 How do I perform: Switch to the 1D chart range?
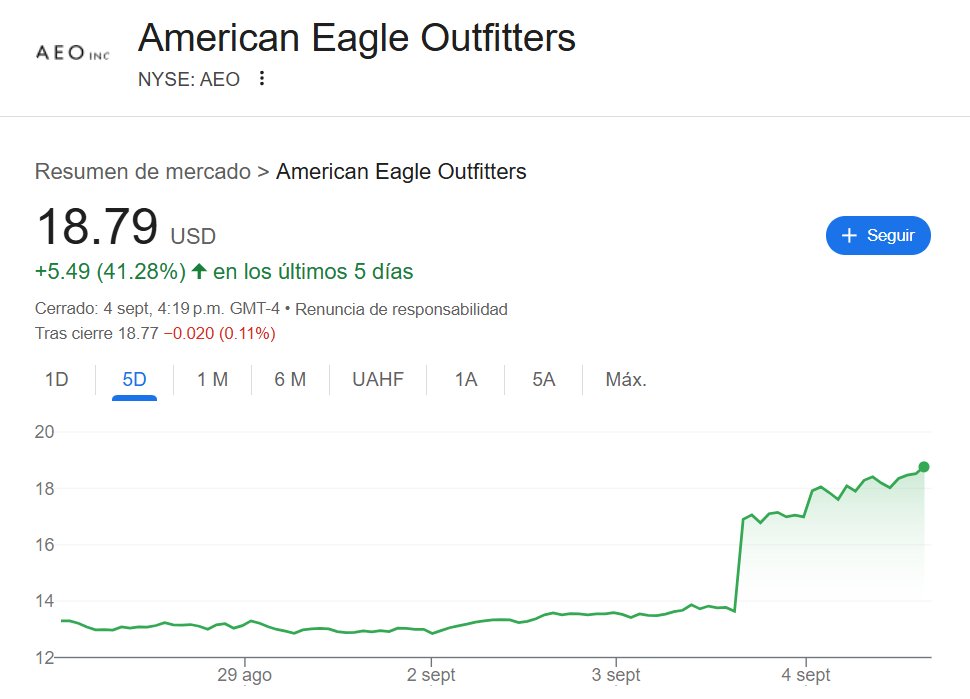pyautogui.click(x=57, y=380)
